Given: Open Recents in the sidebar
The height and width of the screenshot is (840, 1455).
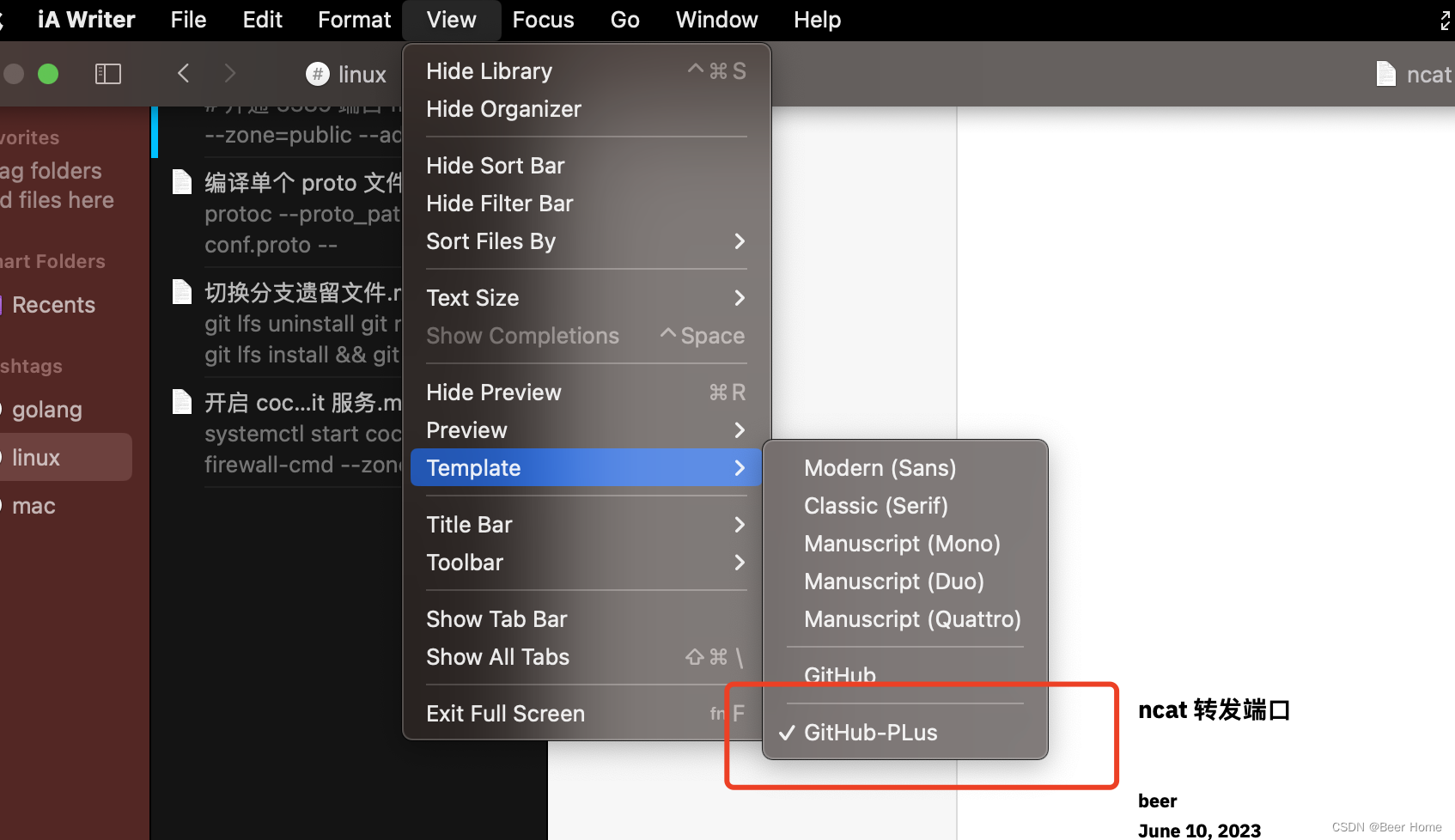Looking at the screenshot, I should (x=53, y=305).
